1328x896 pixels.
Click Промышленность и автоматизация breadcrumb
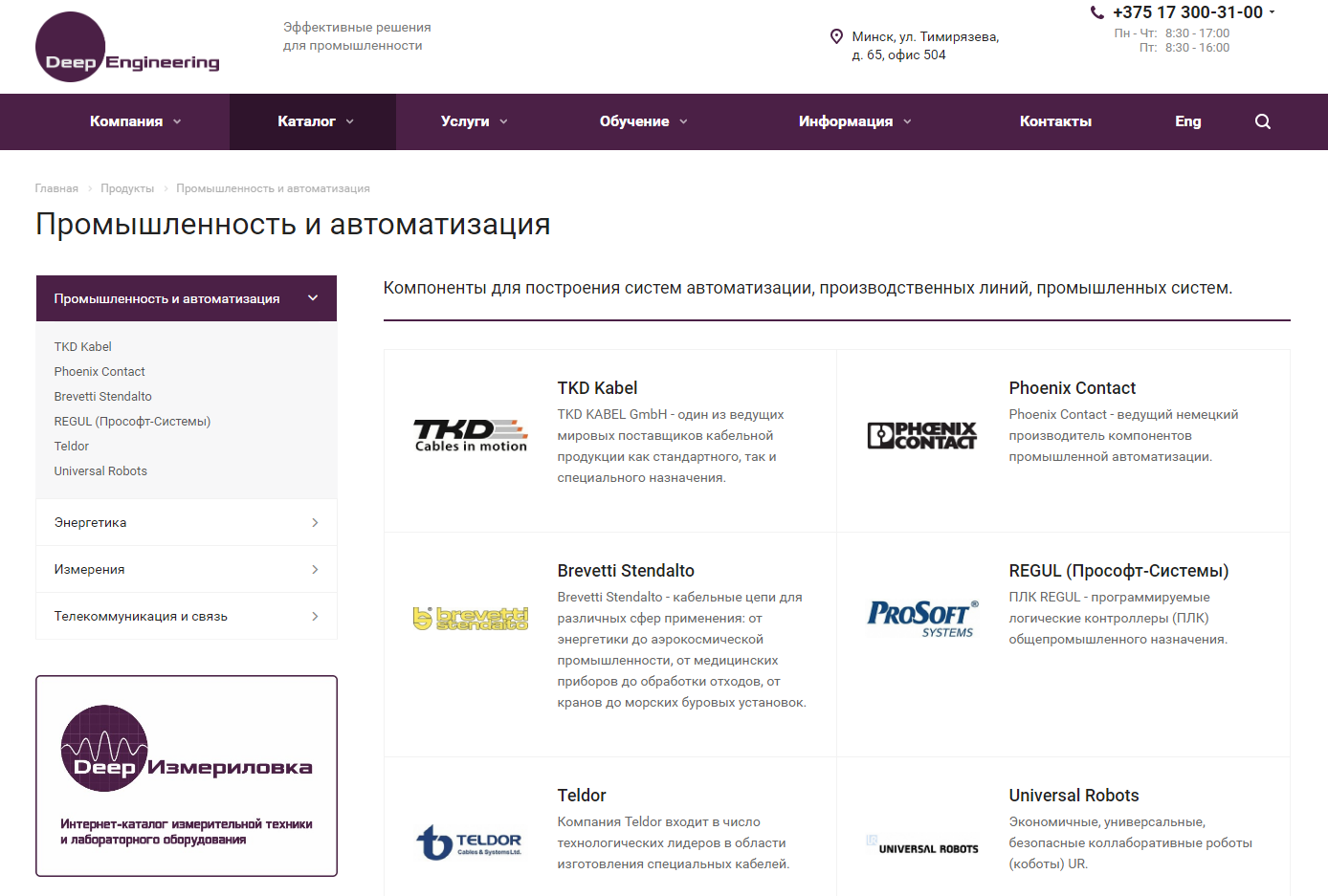point(273,188)
